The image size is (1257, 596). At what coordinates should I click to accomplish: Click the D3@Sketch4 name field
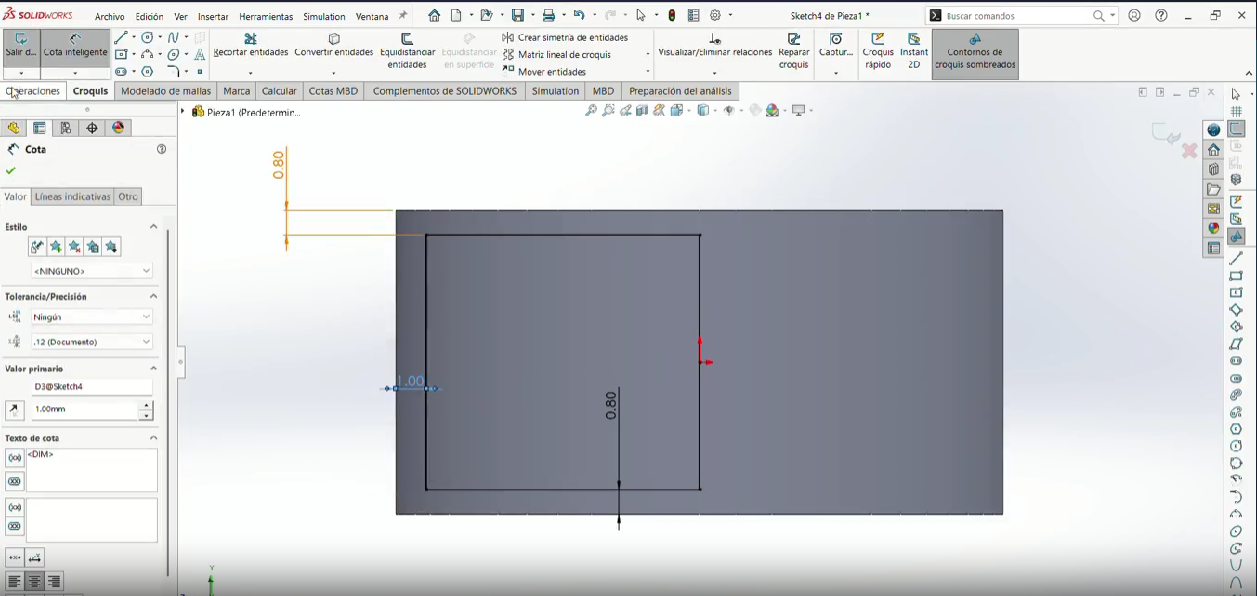tap(91, 387)
